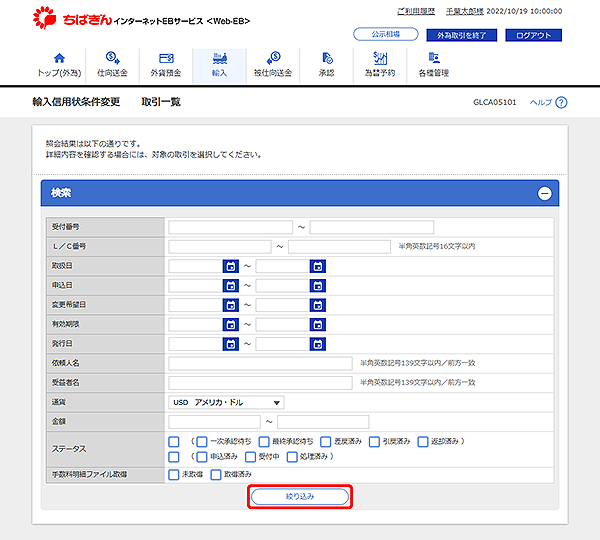Open the ご利用履歴 link
Screen dimensions: 600x540
pyautogui.click(x=416, y=11)
